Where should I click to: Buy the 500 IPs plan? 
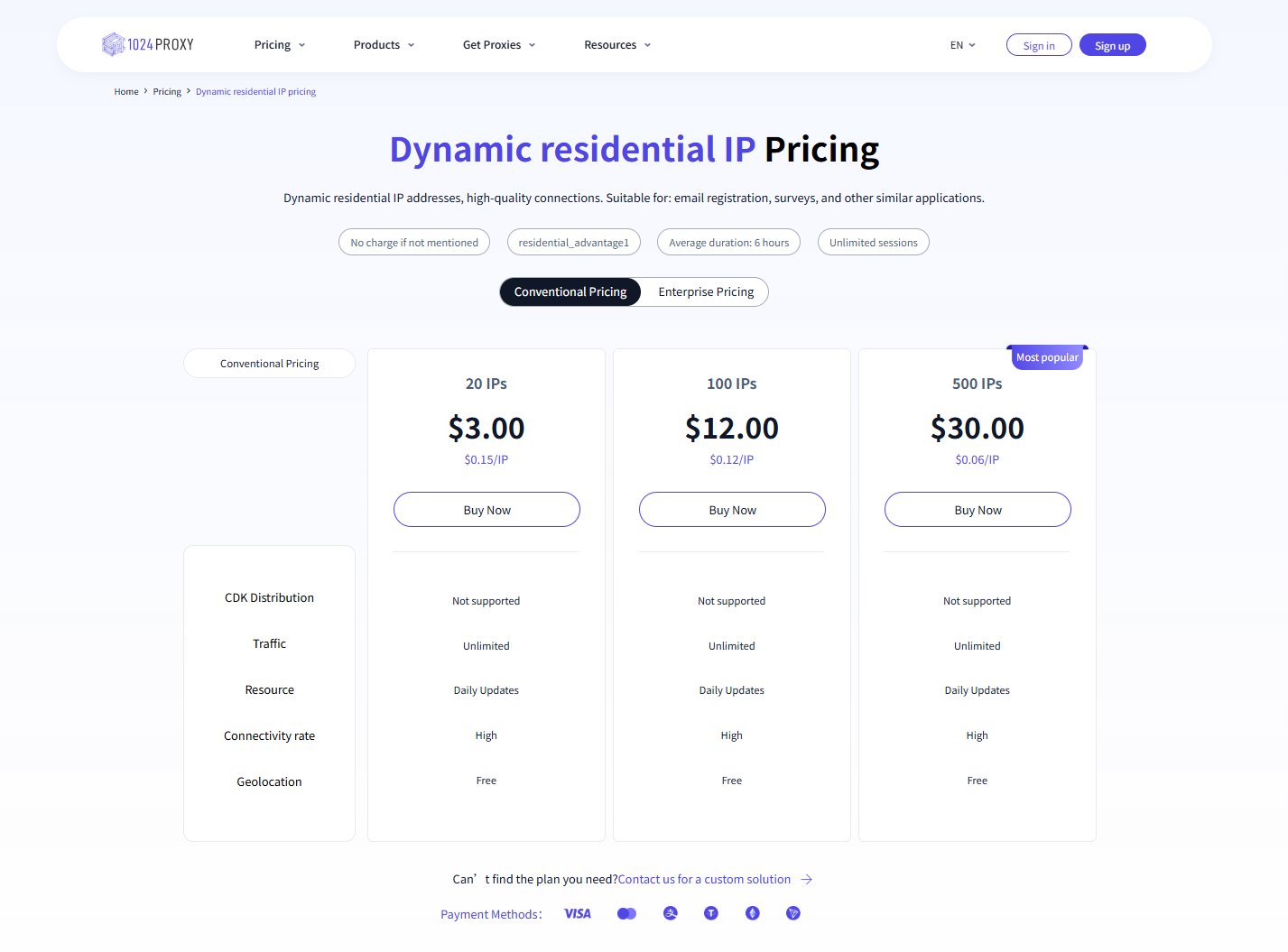tap(978, 510)
